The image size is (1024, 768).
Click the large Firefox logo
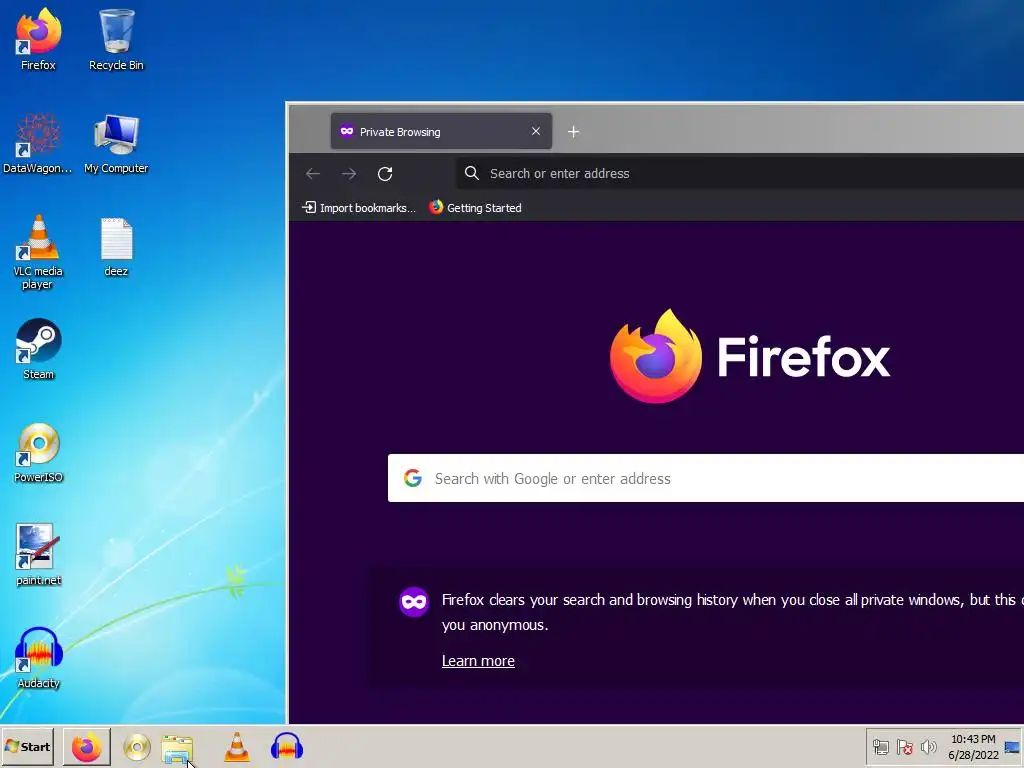pyautogui.click(x=656, y=356)
